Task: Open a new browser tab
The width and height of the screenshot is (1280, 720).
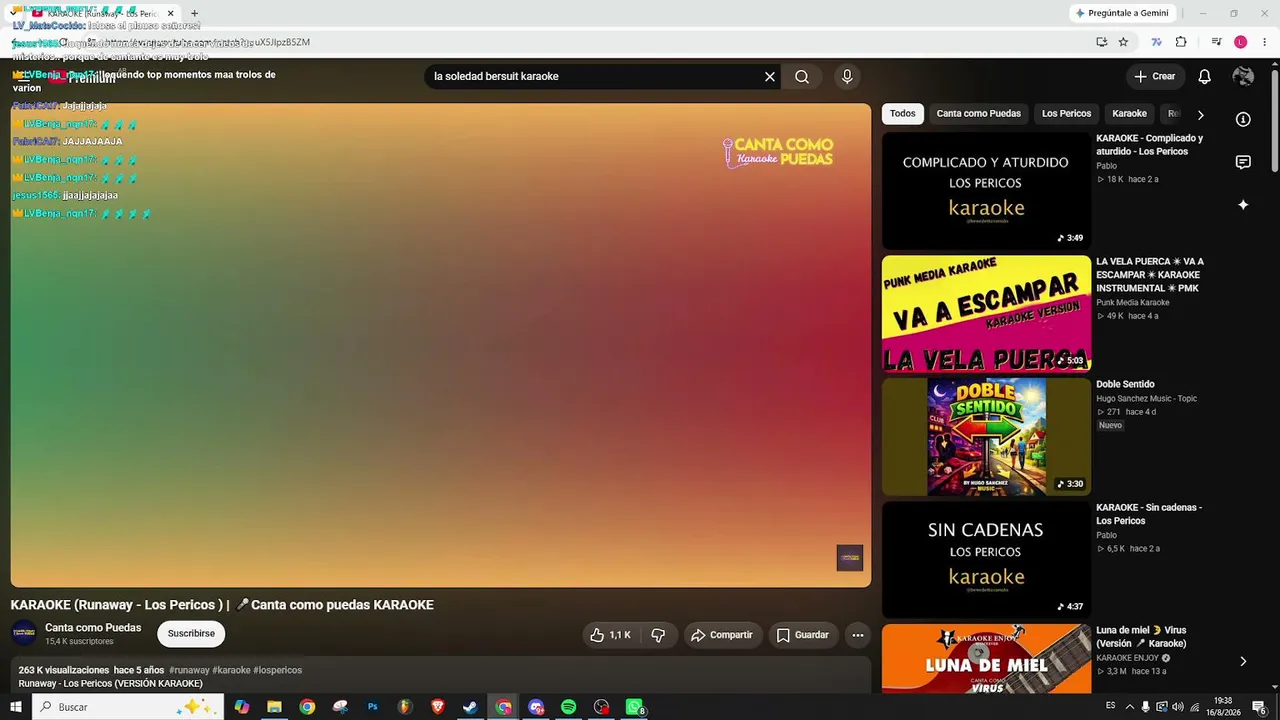Action: pyautogui.click(x=195, y=13)
